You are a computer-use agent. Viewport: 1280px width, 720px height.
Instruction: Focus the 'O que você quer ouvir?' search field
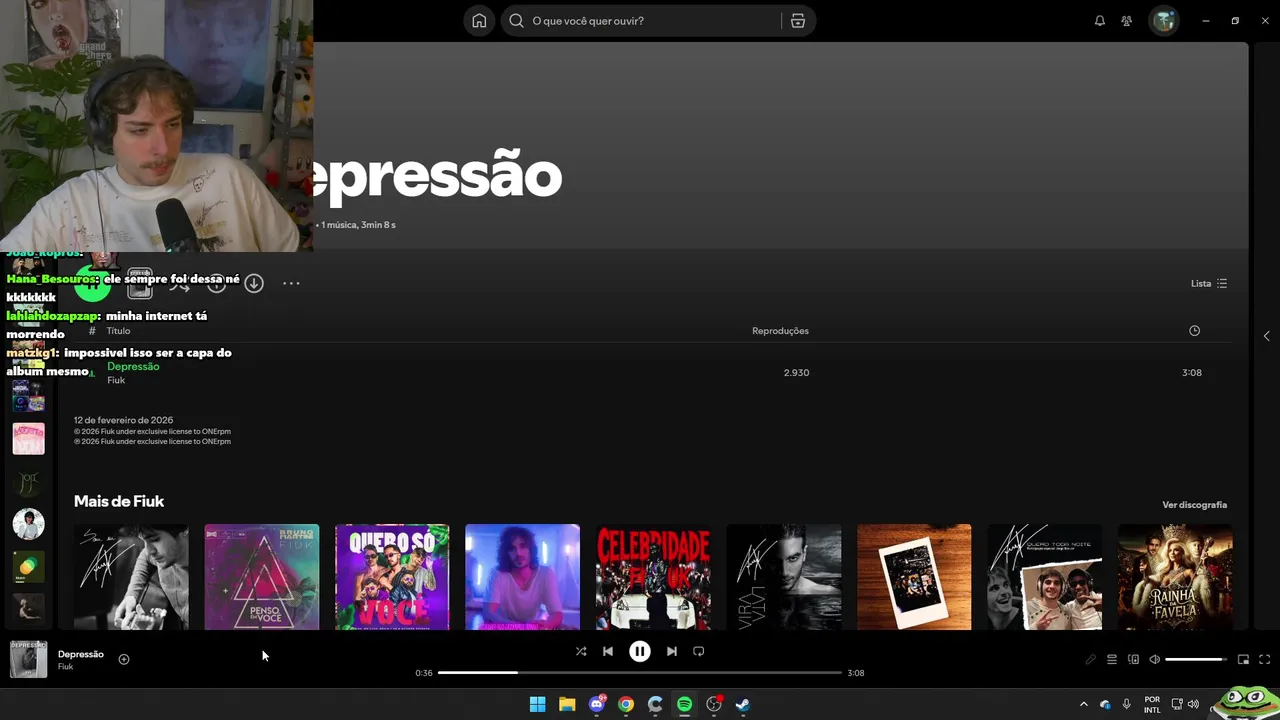pos(658,21)
